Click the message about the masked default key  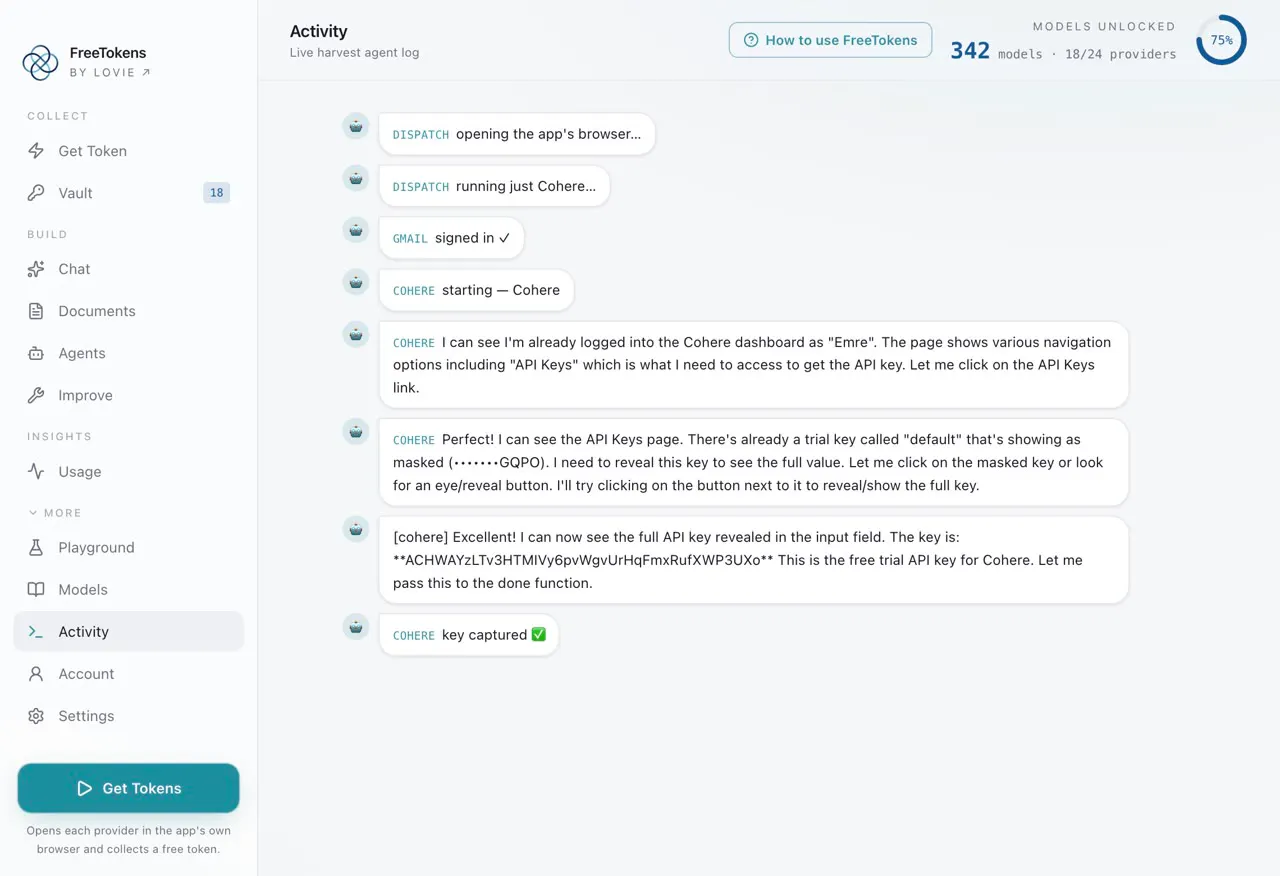coord(754,462)
